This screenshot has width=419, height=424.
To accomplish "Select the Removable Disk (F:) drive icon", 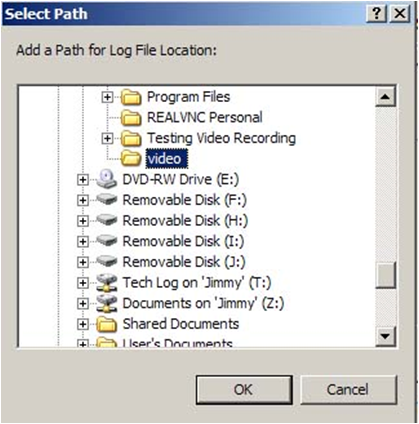I will tap(107, 200).
